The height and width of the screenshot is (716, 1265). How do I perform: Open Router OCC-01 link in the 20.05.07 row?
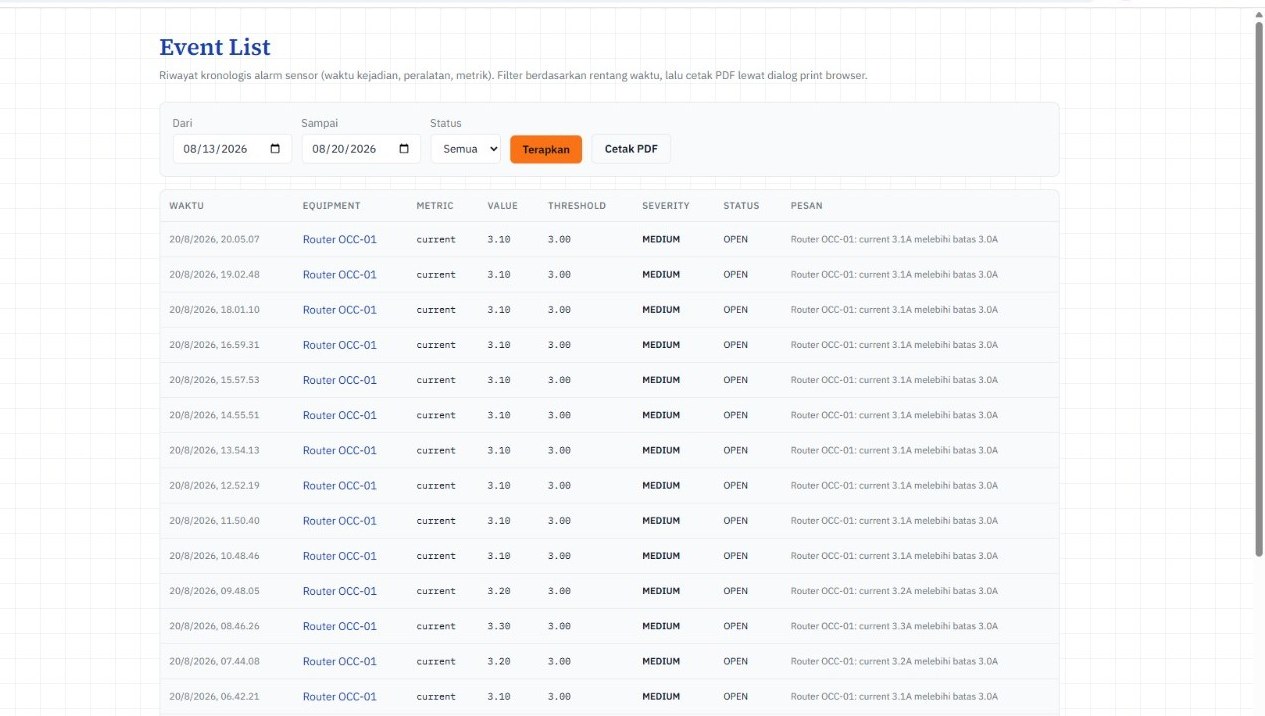340,240
